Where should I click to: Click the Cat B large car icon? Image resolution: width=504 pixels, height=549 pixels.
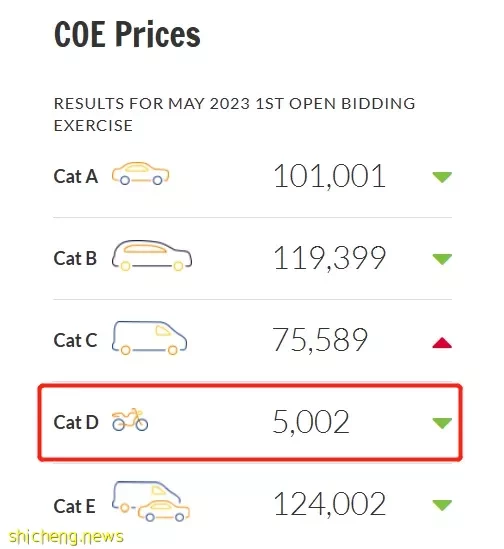pos(152,256)
